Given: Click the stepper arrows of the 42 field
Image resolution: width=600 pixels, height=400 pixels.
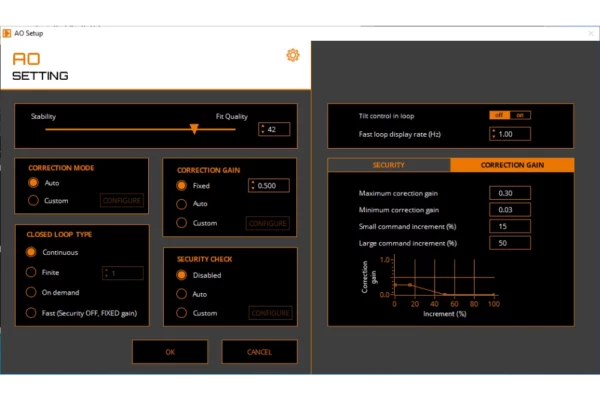Looking at the screenshot, I should 262,129.
